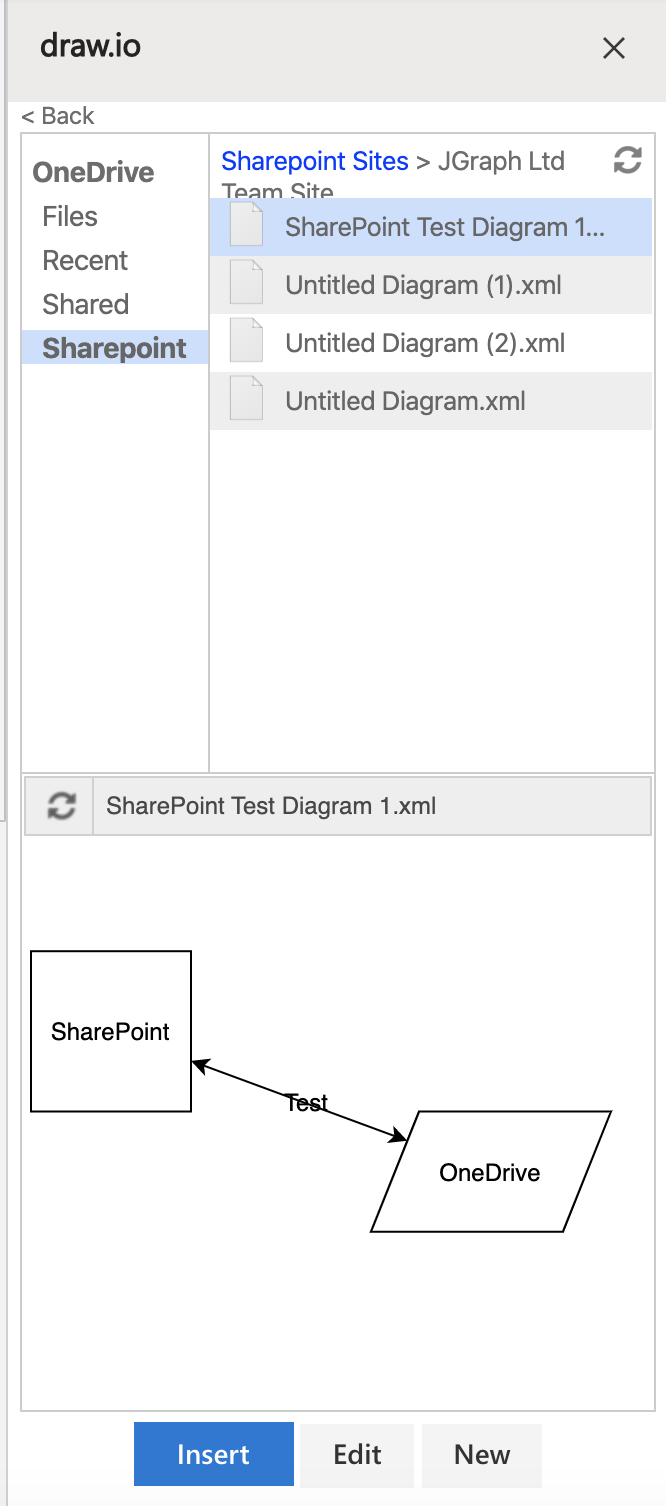
Task: Refresh the Sharepoint Sites file list
Action: (627, 160)
